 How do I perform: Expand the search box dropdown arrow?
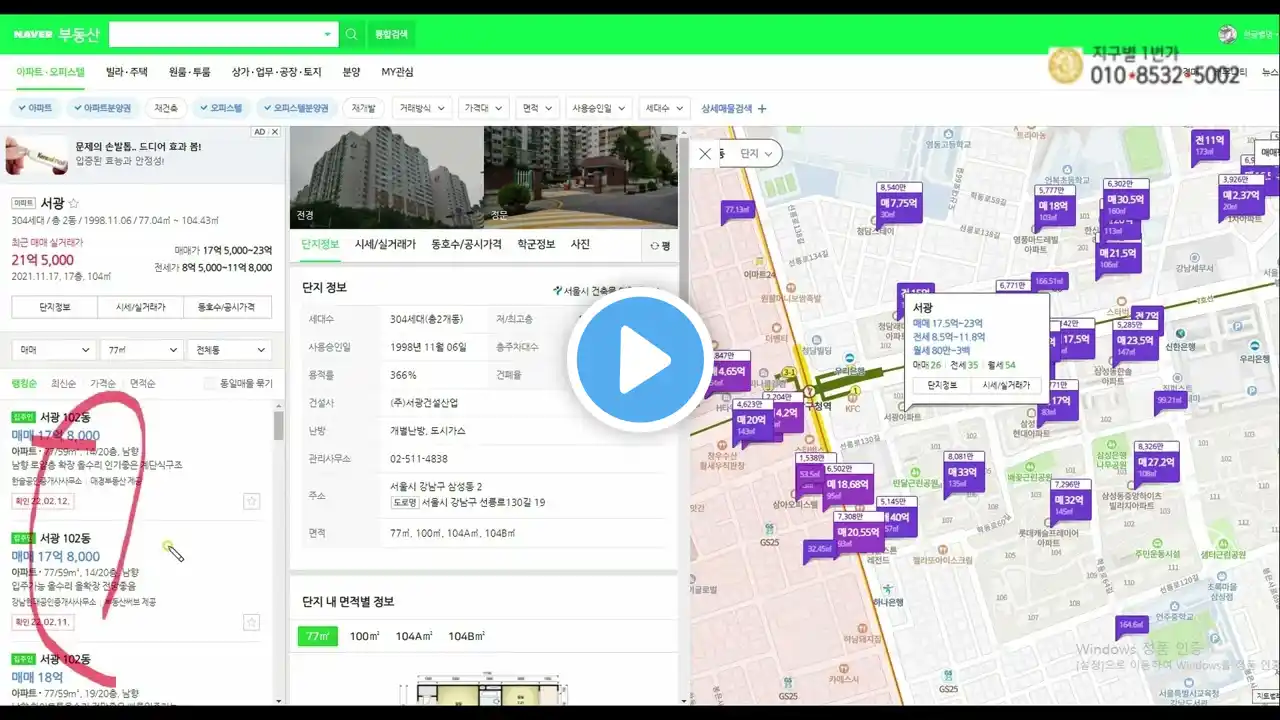327,34
